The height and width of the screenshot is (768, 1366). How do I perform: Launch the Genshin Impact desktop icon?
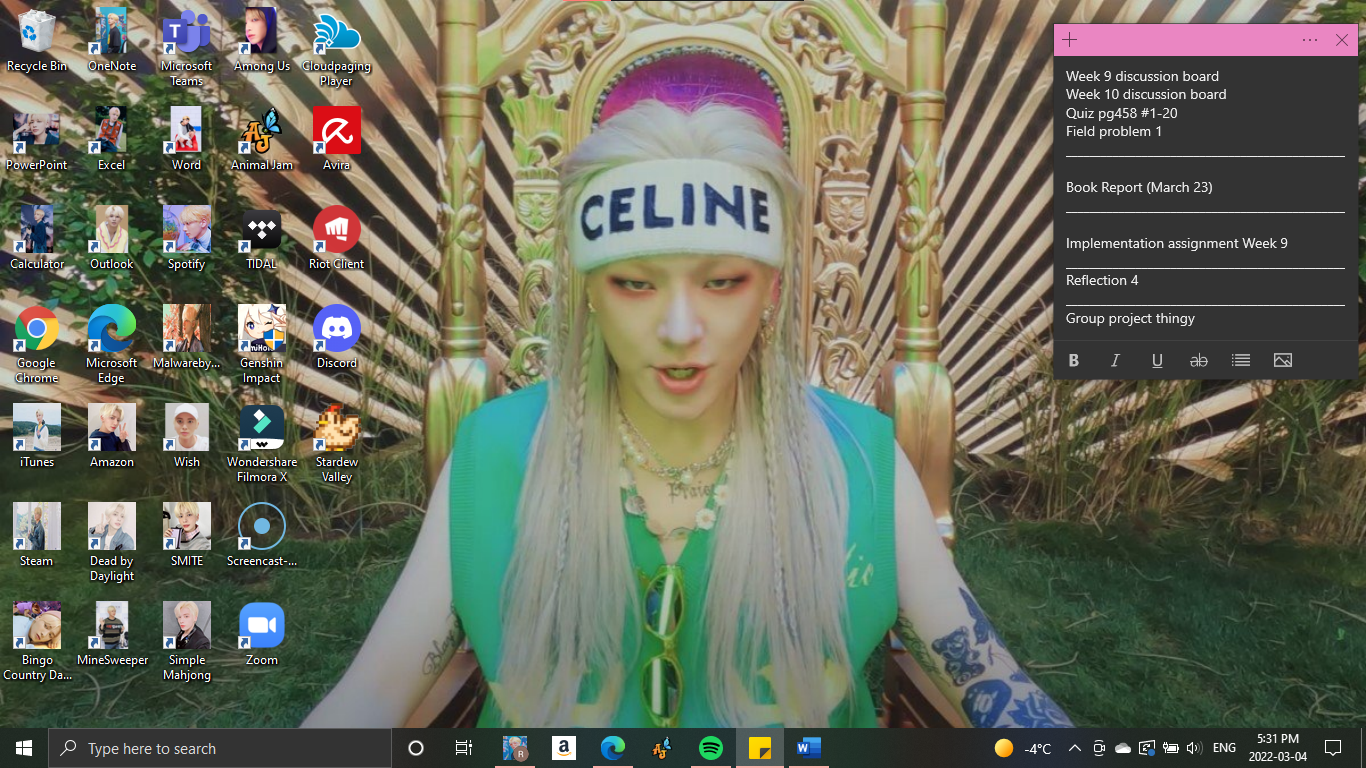point(262,345)
